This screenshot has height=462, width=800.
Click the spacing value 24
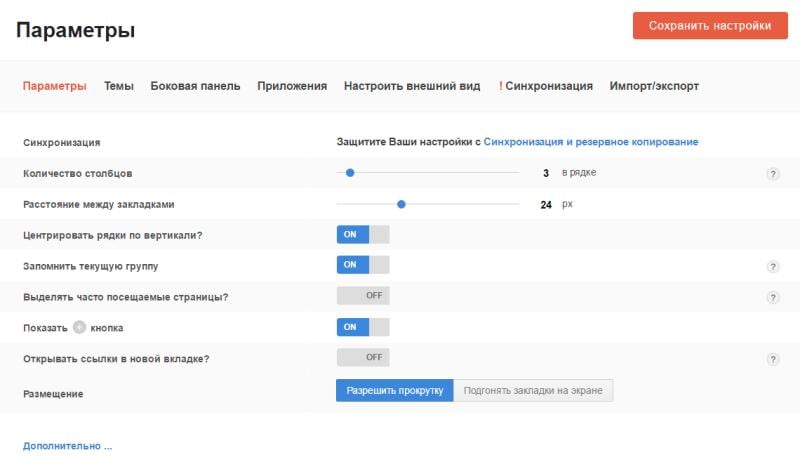point(546,205)
